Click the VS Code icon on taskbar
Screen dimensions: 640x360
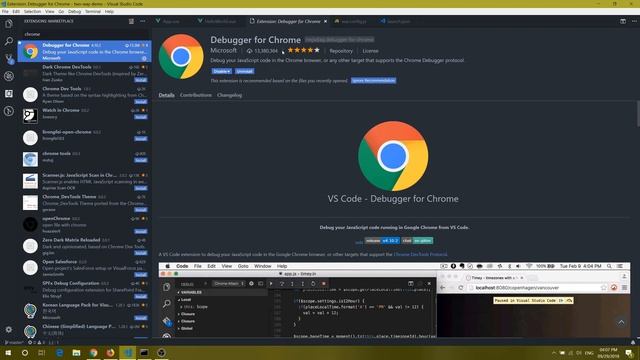click(x=127, y=353)
